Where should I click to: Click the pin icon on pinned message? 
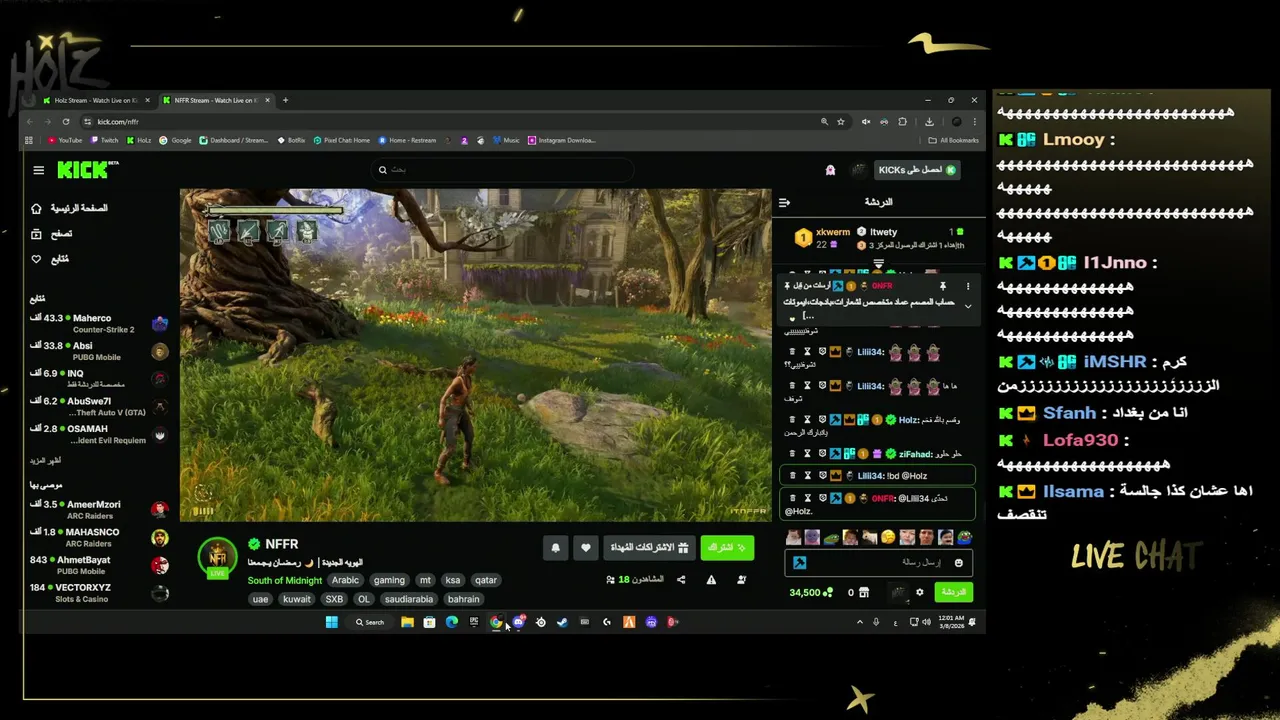[x=942, y=286]
